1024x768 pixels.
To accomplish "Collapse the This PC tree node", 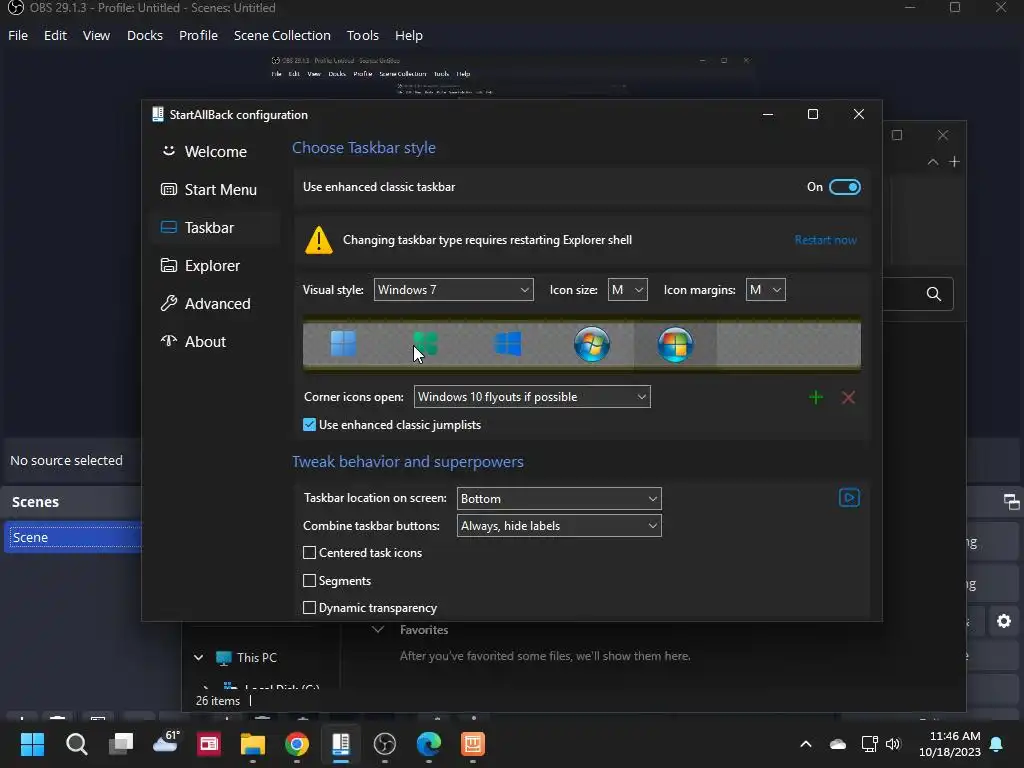I will pos(199,658).
